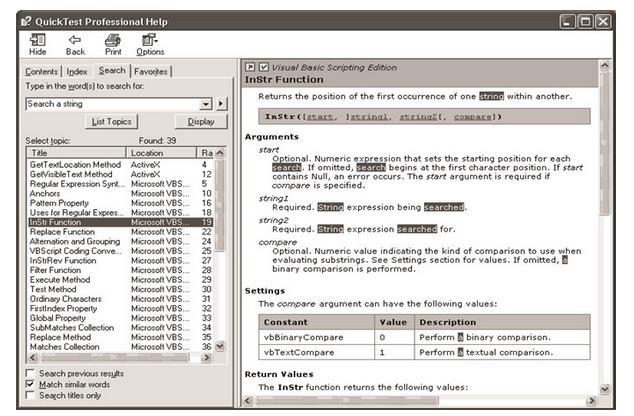Viewport: 634px width, 416px height.
Task: Click content pane horizontal scrollbar thumb
Action: click(347, 400)
